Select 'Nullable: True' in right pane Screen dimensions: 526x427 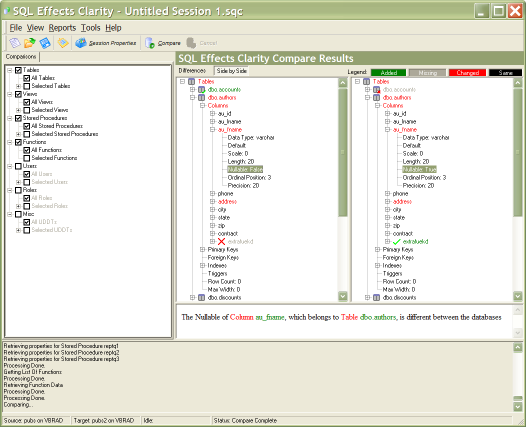click(x=419, y=169)
